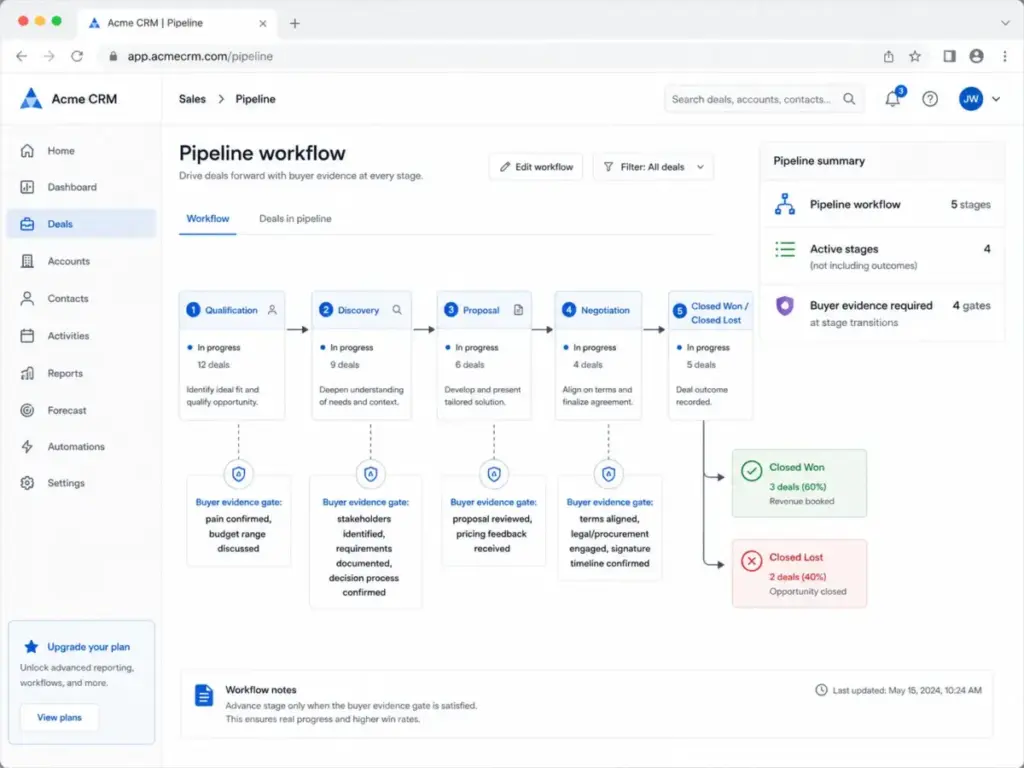Viewport: 1024px width, 768px height.
Task: Click the purple Buyer evidence shield icon
Action: point(785,306)
